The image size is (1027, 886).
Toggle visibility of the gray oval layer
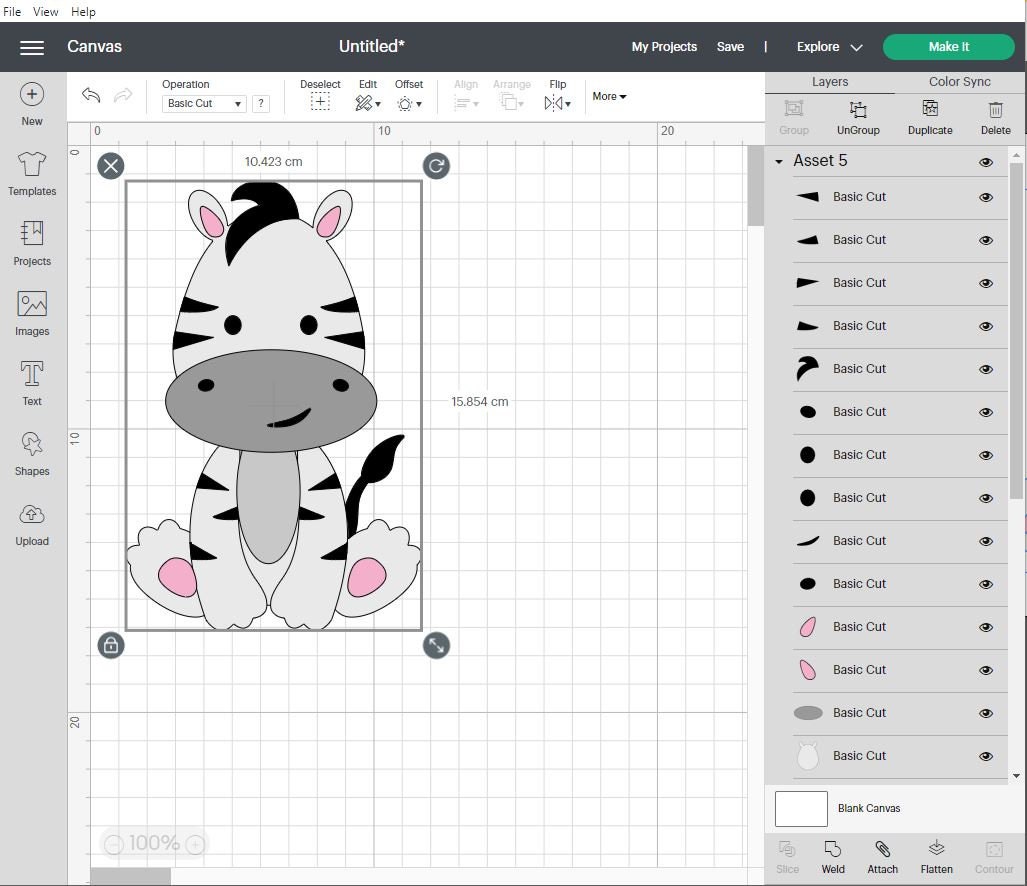(986, 713)
